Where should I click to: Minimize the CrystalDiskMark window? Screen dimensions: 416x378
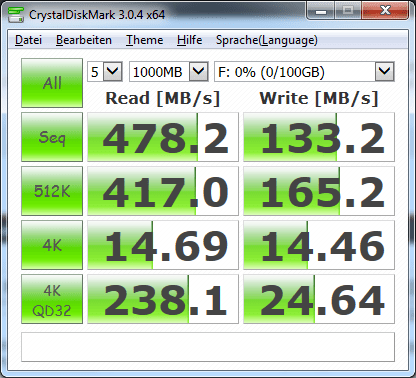(321, 11)
